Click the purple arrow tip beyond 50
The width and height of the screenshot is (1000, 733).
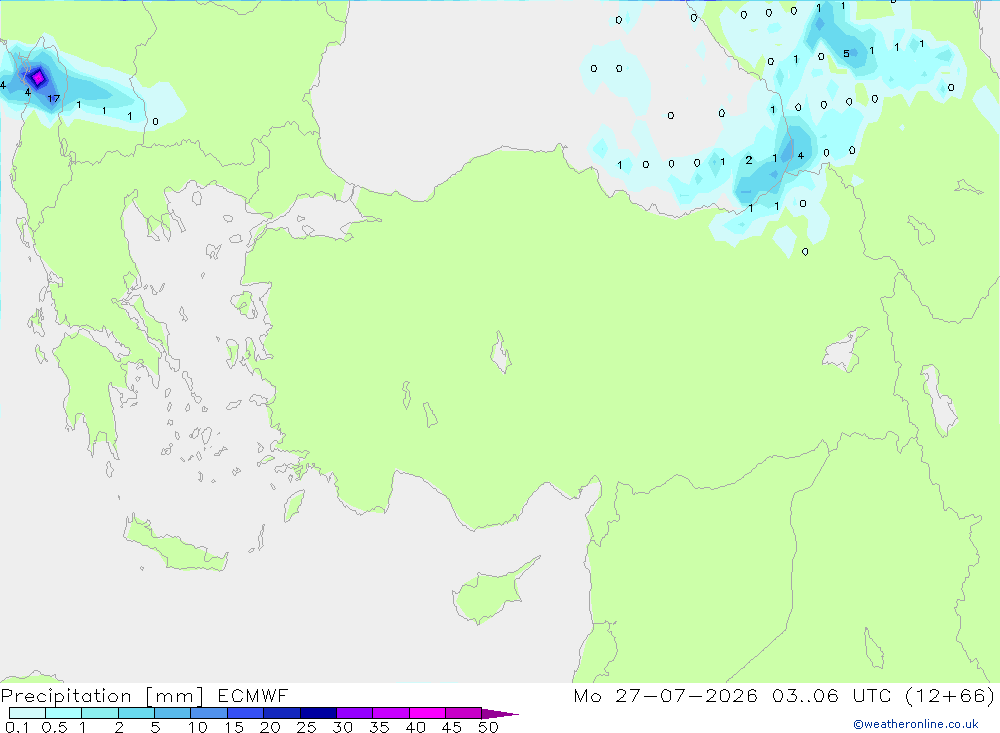500,713
